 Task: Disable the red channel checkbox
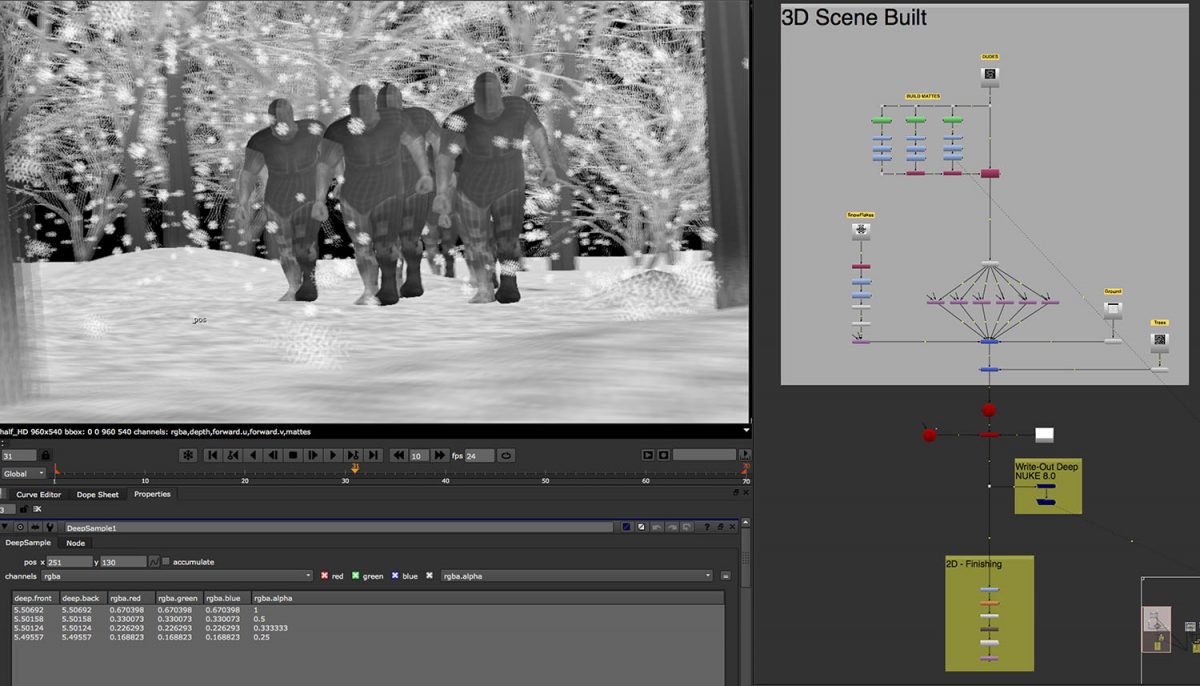click(324, 576)
